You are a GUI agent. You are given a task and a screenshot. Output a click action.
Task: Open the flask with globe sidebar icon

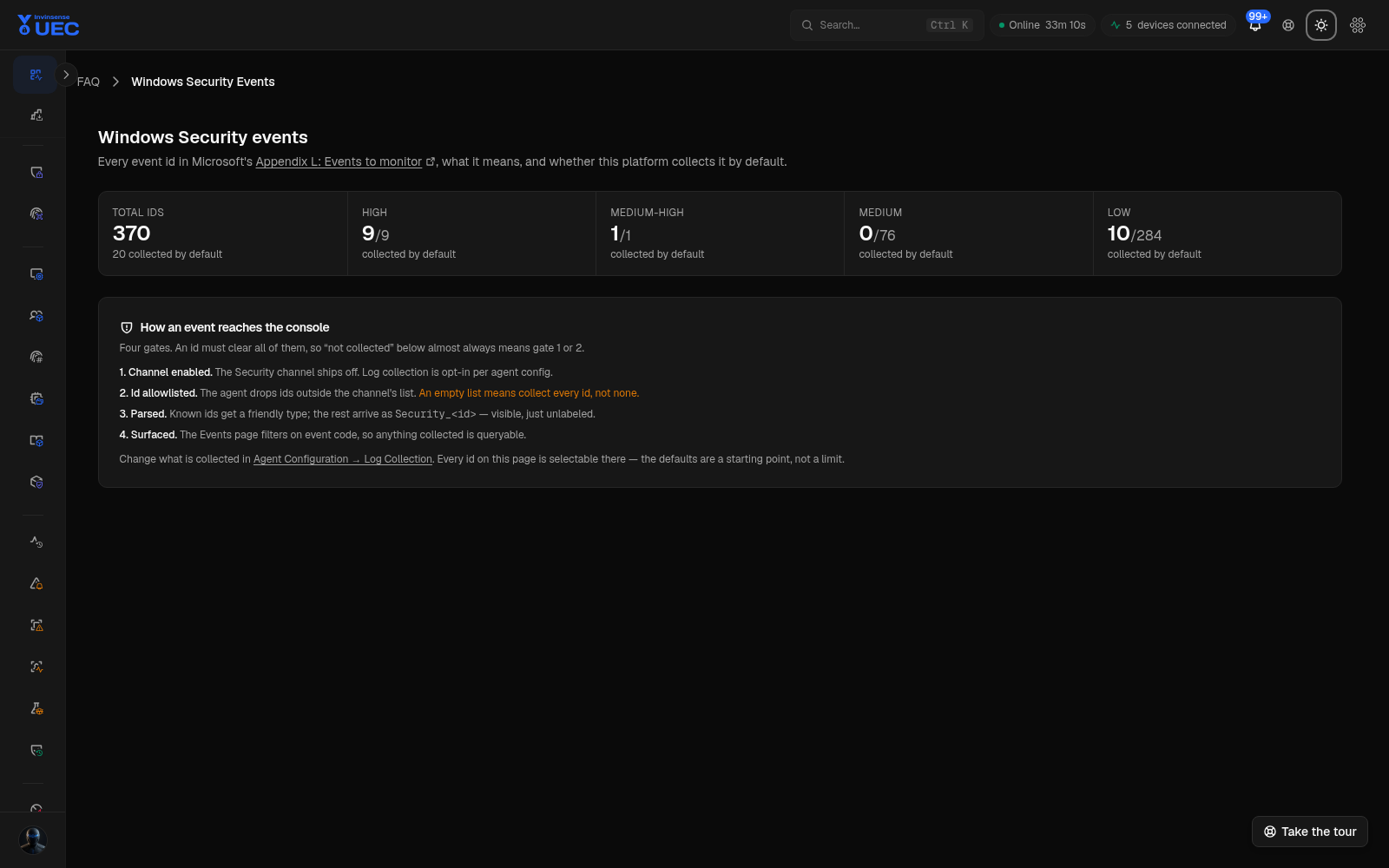tap(36, 708)
